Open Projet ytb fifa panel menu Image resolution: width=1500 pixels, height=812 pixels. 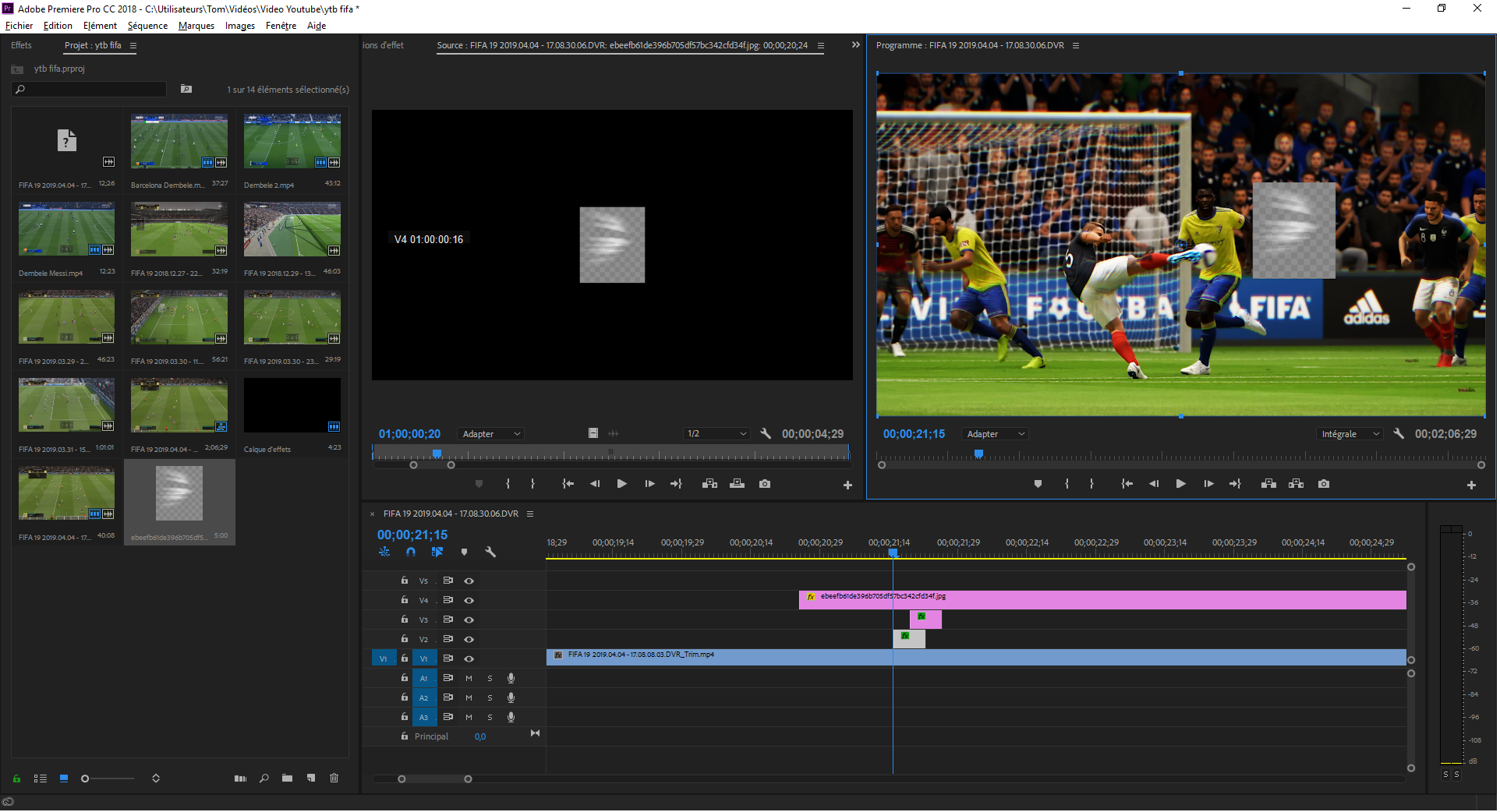pos(133,46)
